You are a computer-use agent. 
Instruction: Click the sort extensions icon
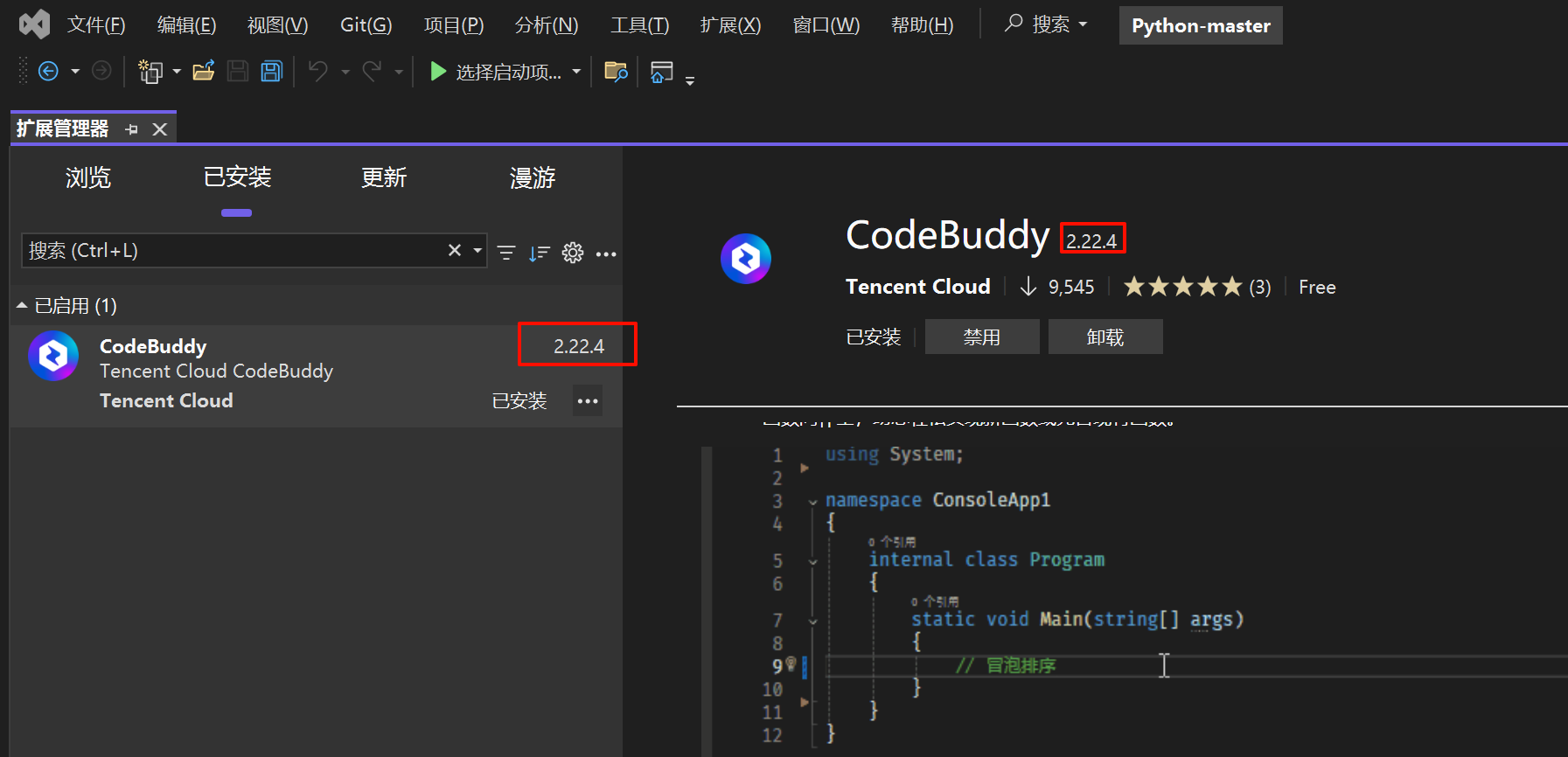pos(539,253)
